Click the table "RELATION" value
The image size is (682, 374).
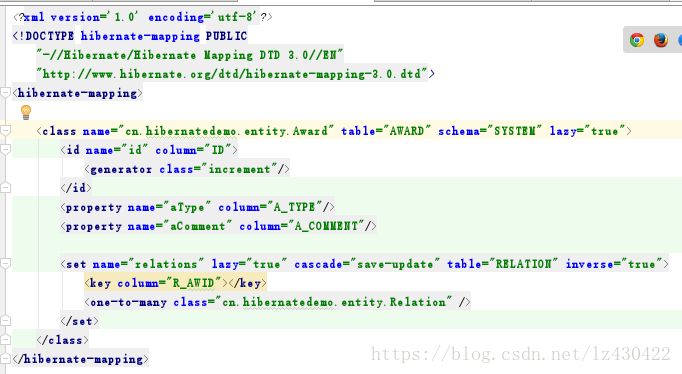524,264
